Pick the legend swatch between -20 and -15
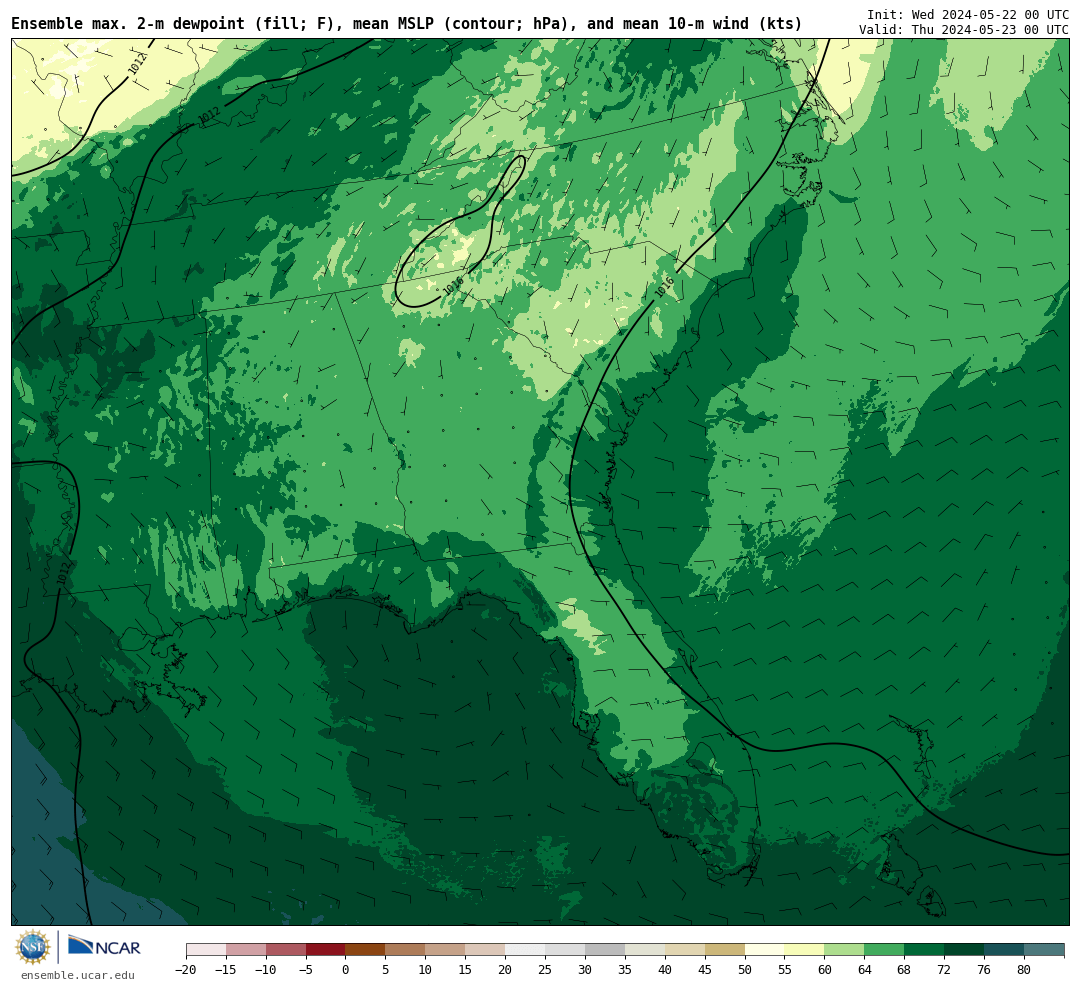The image size is (1080, 988). [x=206, y=950]
